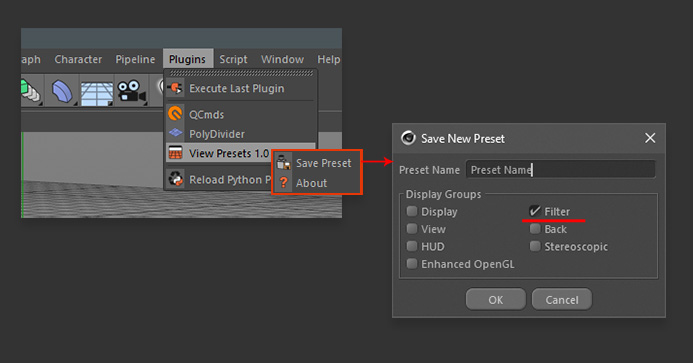
Task: Click the blue PolyDivider icon
Action: click(x=175, y=132)
